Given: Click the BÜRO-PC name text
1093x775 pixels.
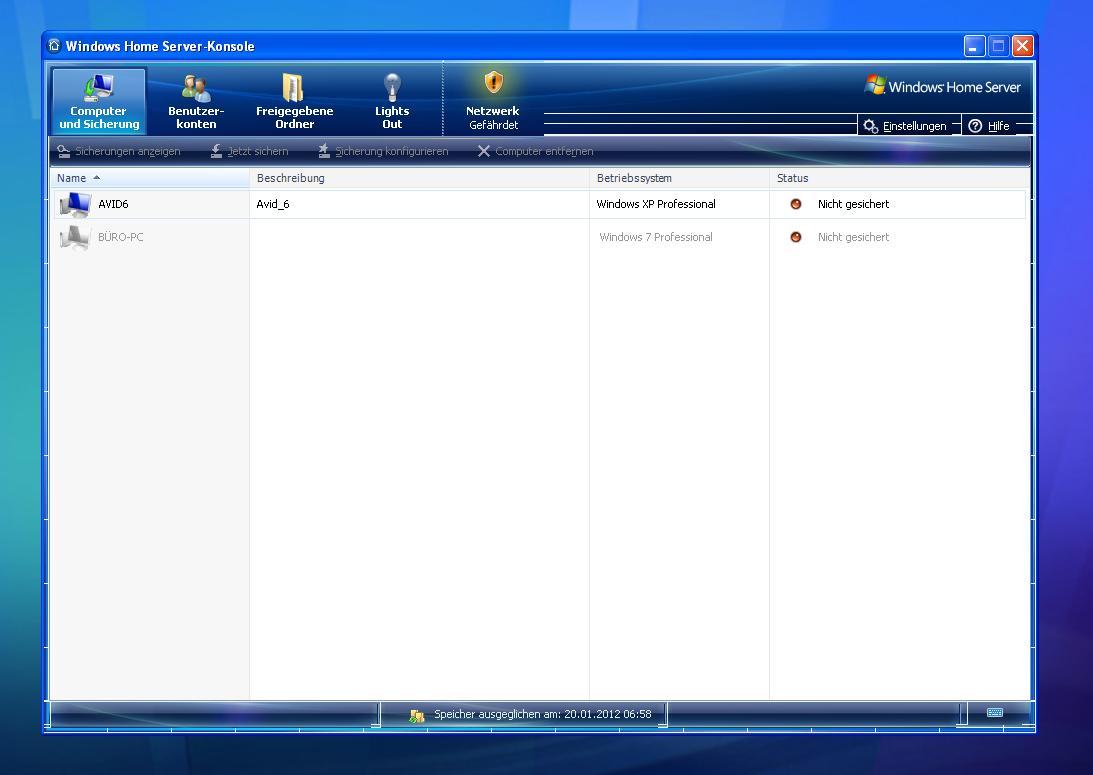Looking at the screenshot, I should (121, 237).
